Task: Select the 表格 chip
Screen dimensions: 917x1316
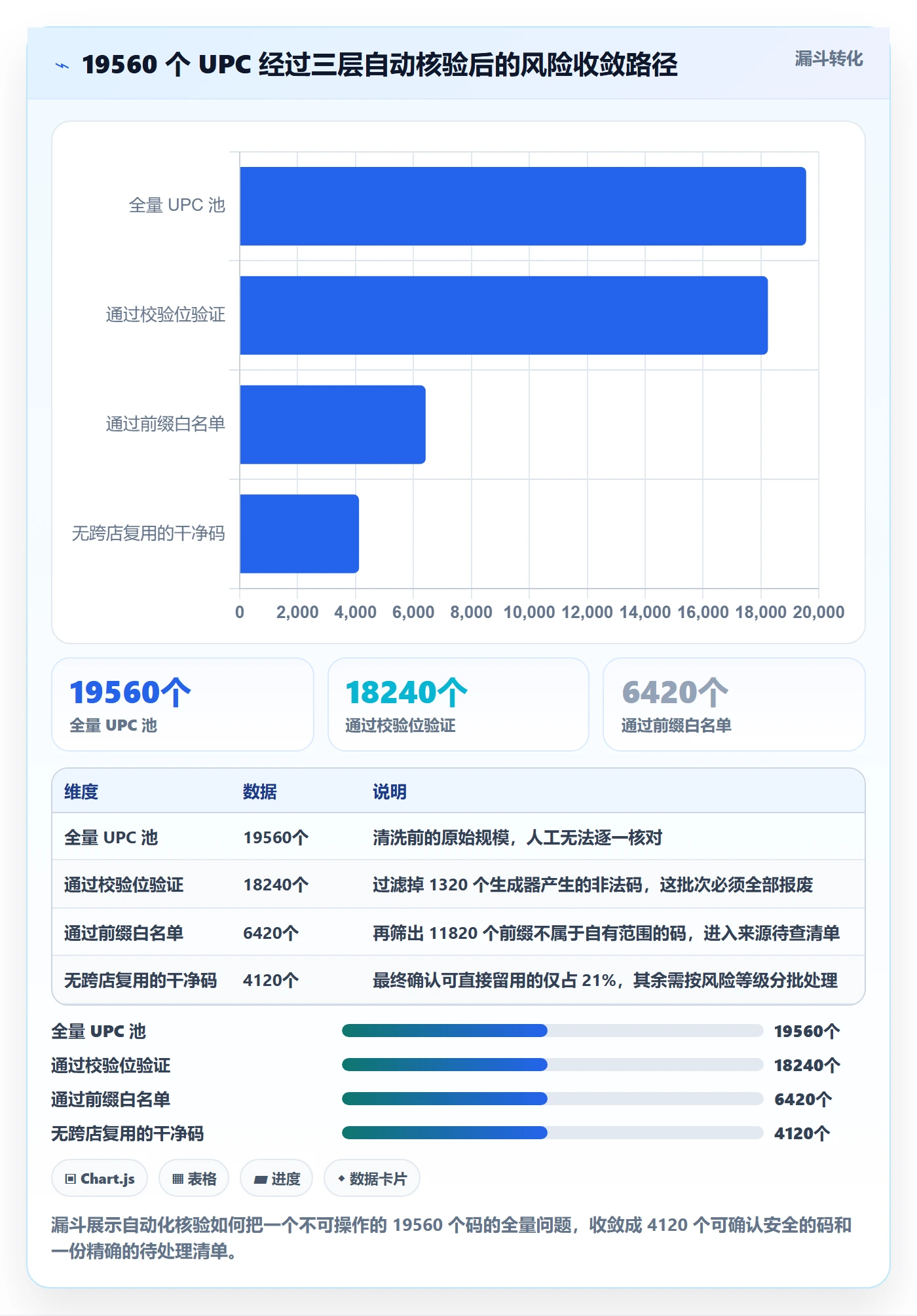Action: pyautogui.click(x=194, y=1179)
